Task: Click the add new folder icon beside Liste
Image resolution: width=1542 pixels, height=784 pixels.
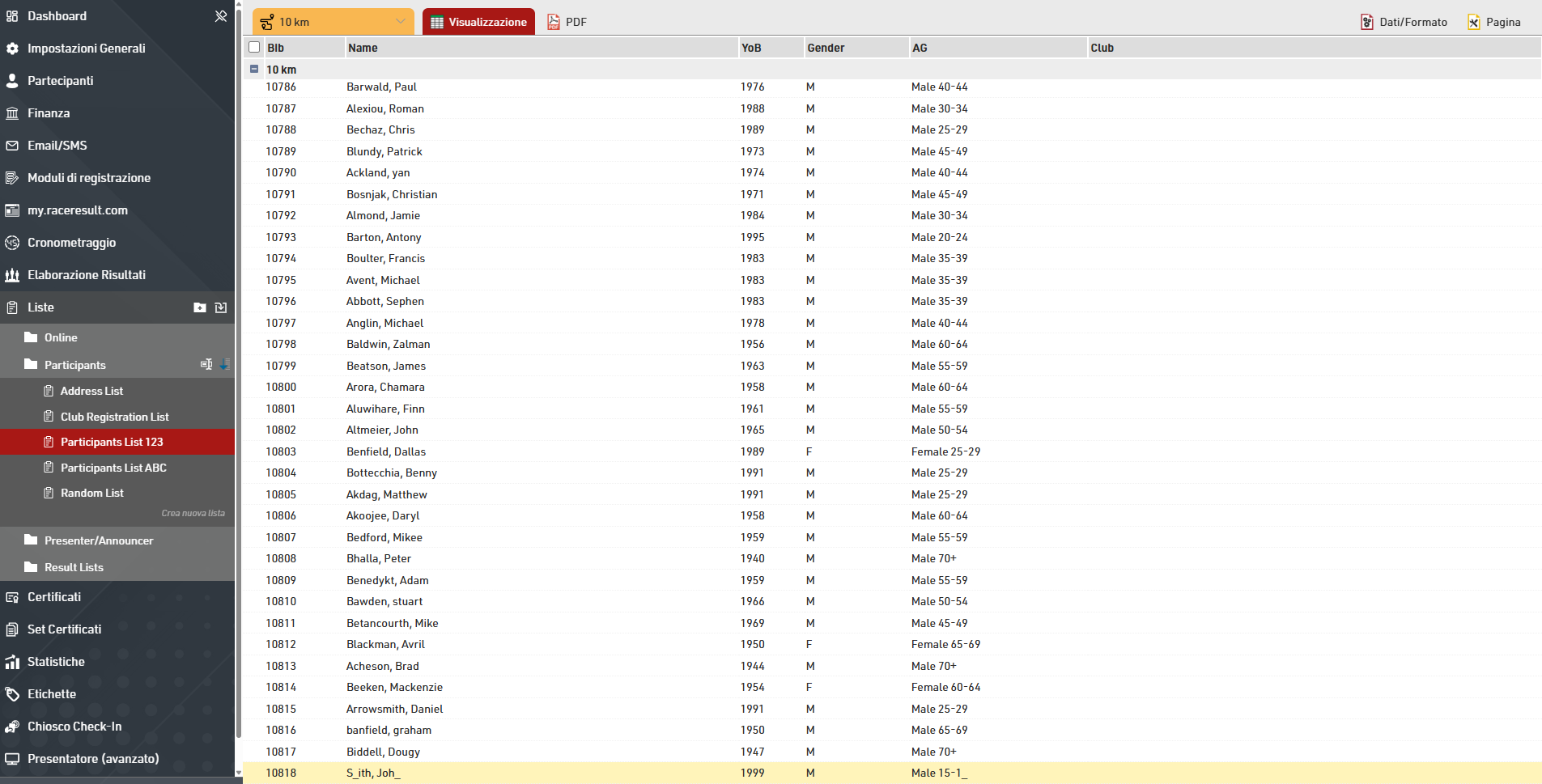Action: [200, 307]
